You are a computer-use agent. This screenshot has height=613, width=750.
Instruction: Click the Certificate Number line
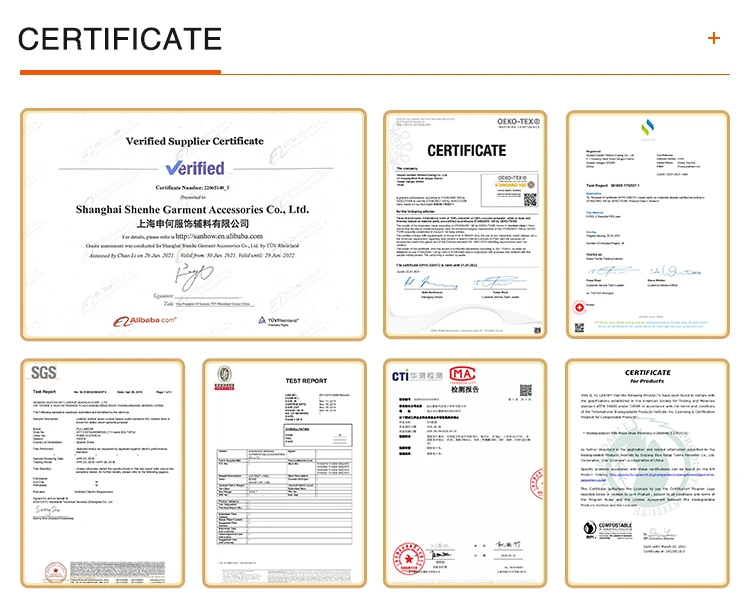pyautogui.click(x=192, y=187)
